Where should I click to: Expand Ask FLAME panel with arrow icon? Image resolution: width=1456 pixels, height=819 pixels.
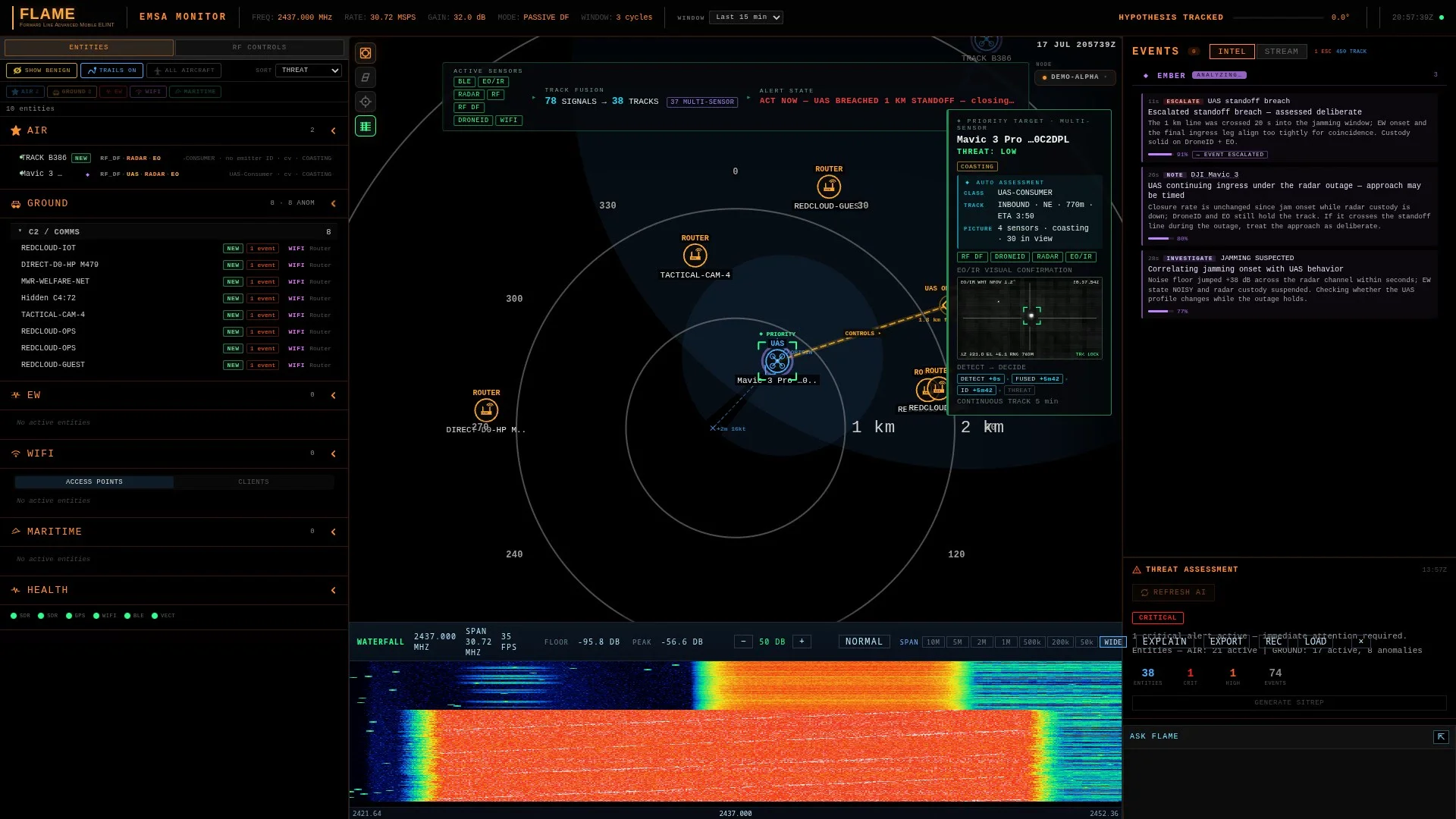click(1441, 736)
